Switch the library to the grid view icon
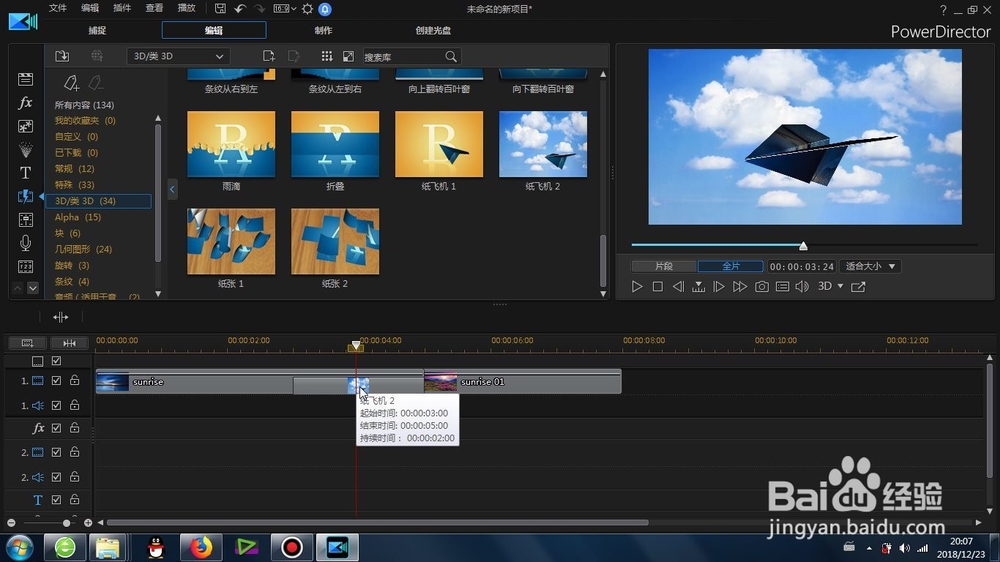The height and width of the screenshot is (562, 1000). (327, 56)
